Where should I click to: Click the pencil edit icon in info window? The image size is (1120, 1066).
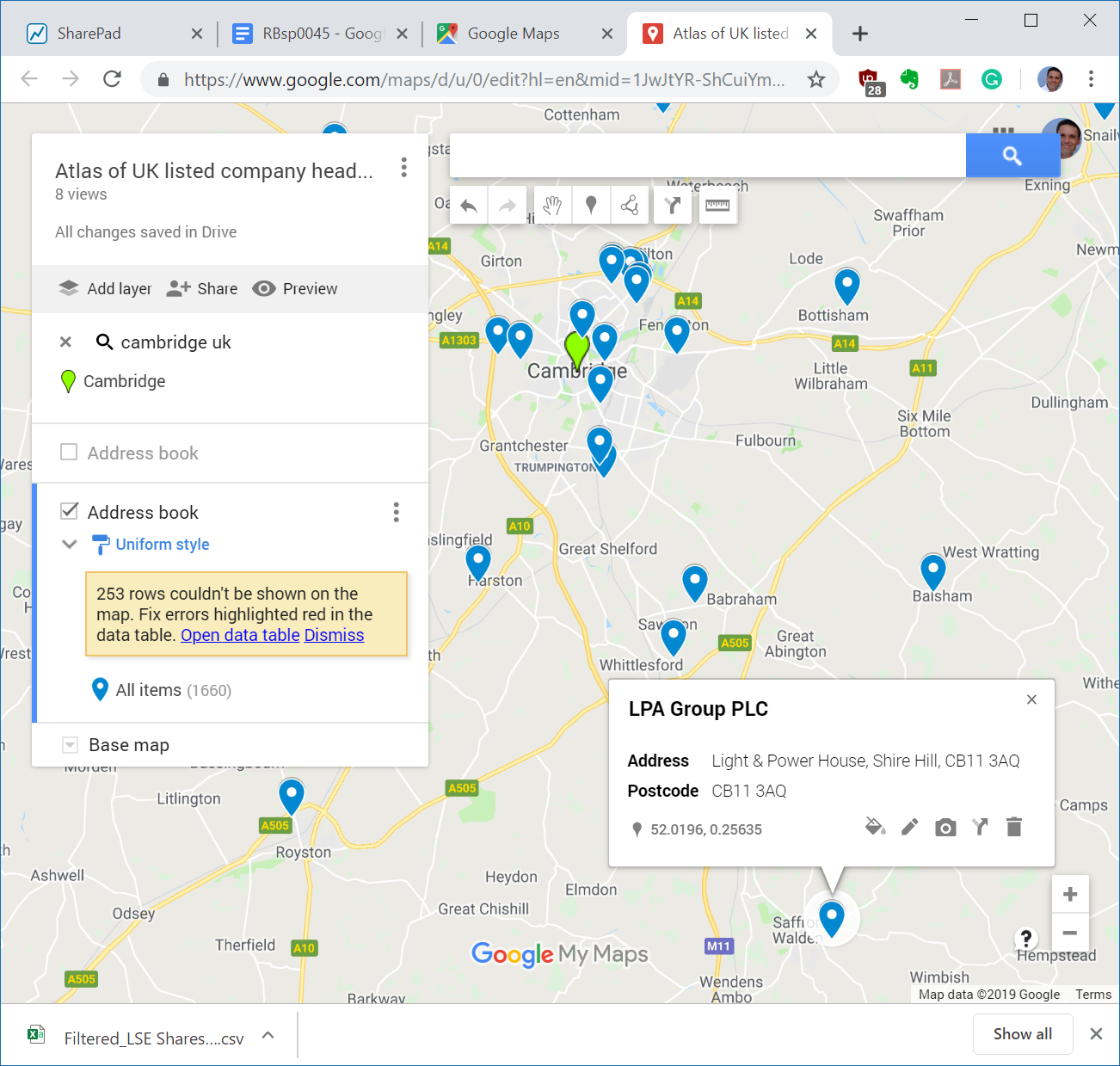[x=910, y=828]
